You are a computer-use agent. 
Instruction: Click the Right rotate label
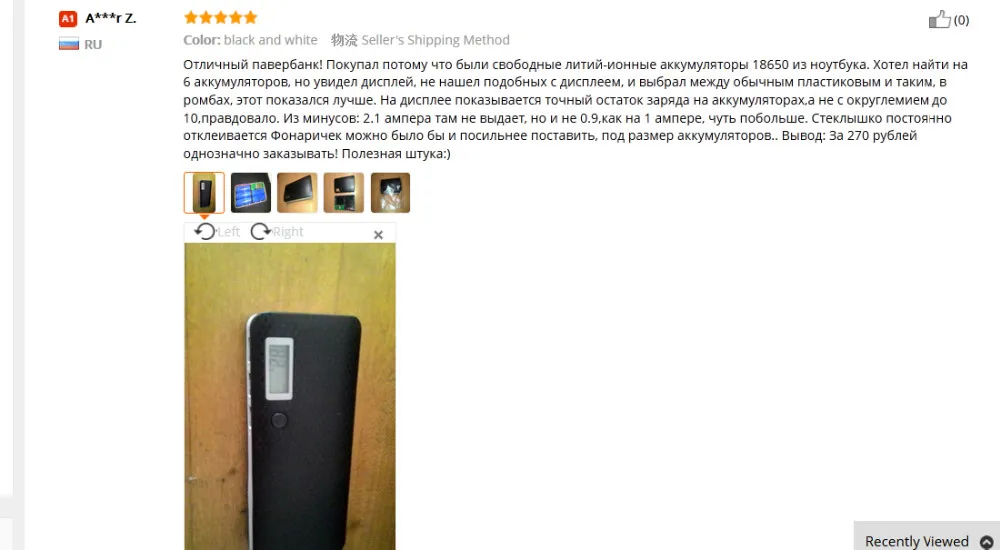(288, 232)
